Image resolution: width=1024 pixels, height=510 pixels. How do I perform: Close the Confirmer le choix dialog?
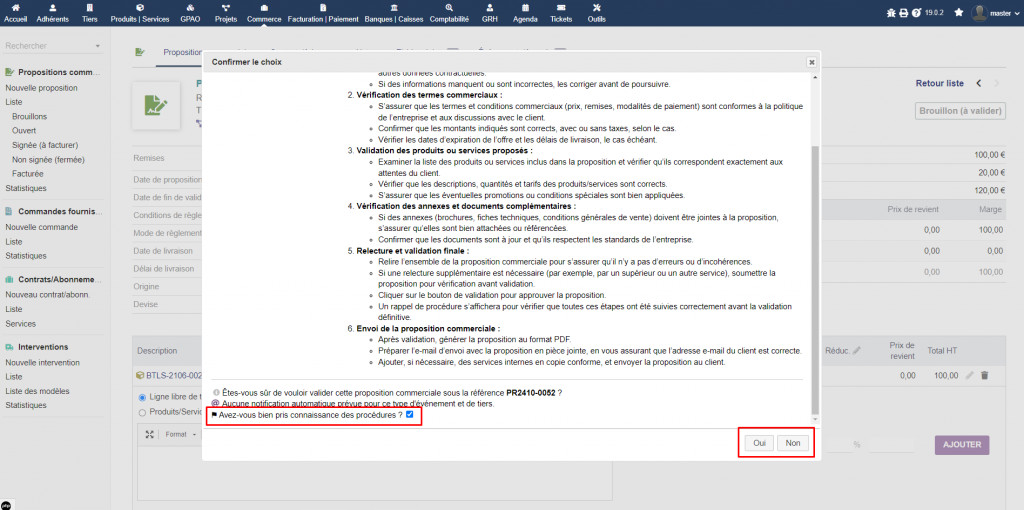tap(811, 62)
